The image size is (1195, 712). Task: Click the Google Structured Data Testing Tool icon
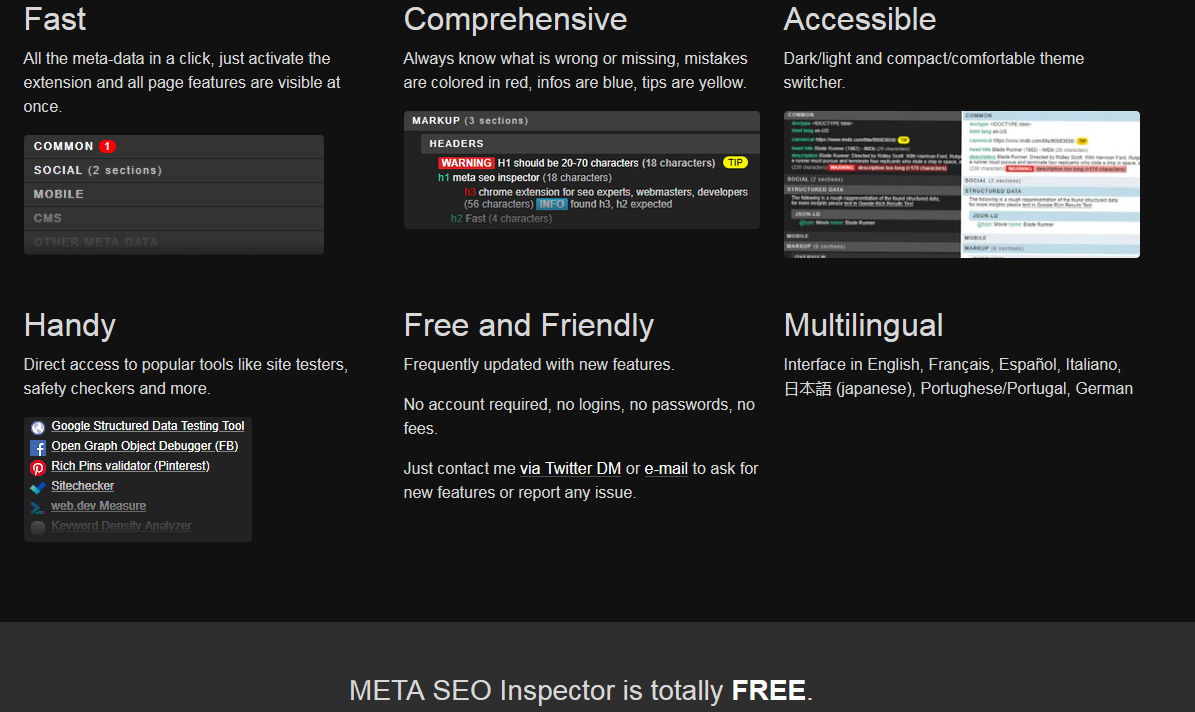38,428
